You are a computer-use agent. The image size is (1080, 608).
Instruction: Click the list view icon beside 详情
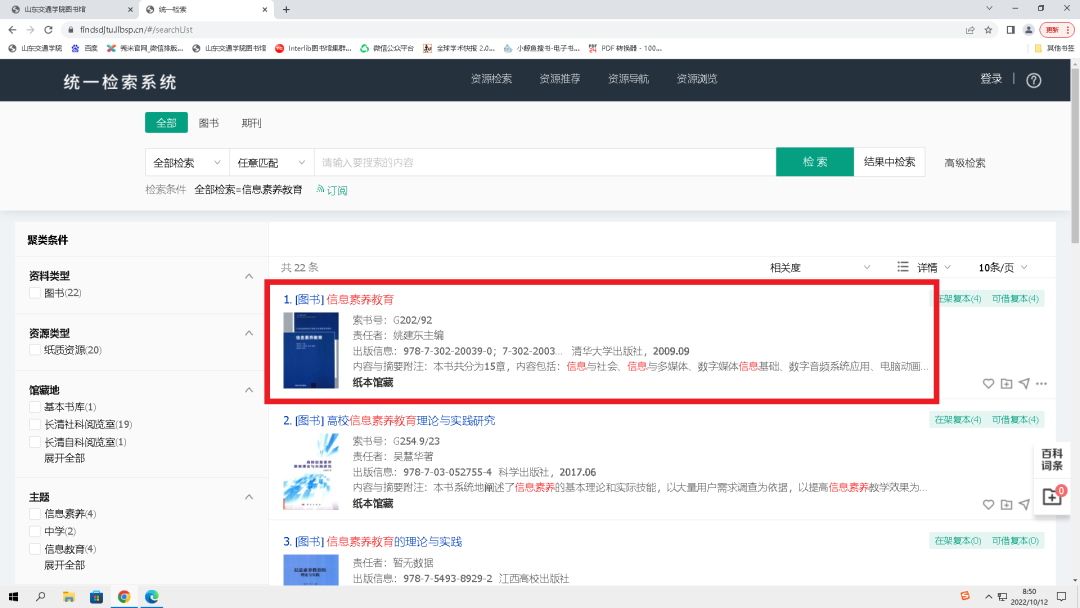click(902, 266)
